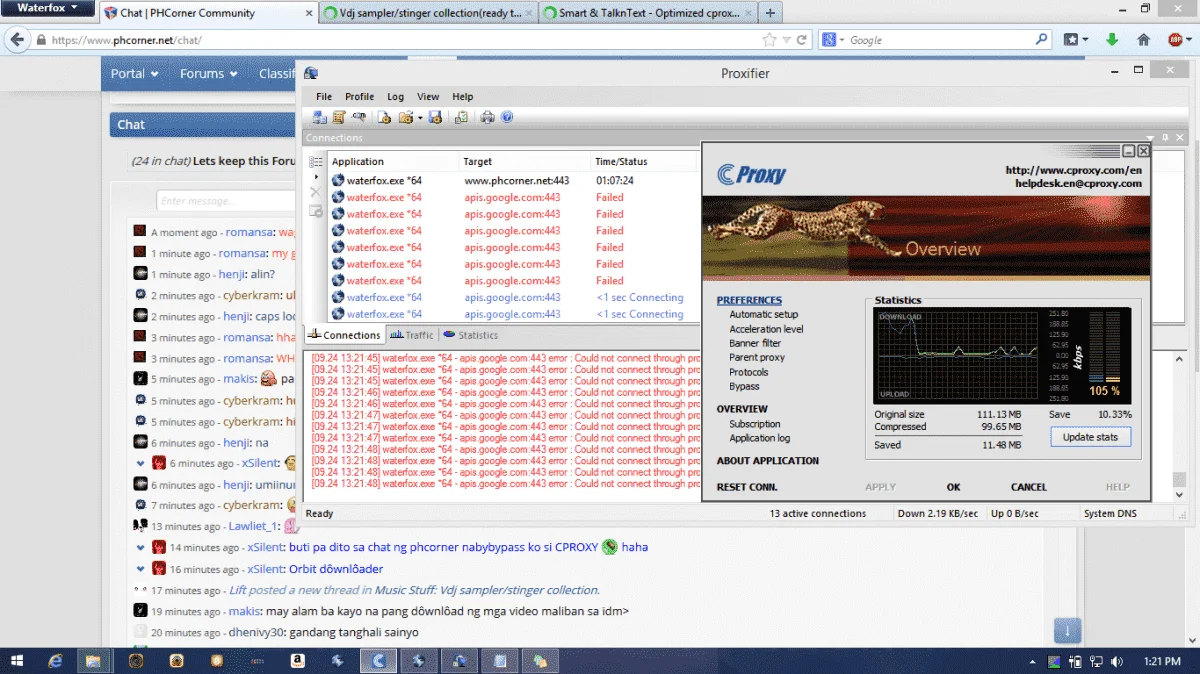Click CANCEL in the CProxy window
The height and width of the screenshot is (674, 1200).
pyautogui.click(x=1028, y=487)
